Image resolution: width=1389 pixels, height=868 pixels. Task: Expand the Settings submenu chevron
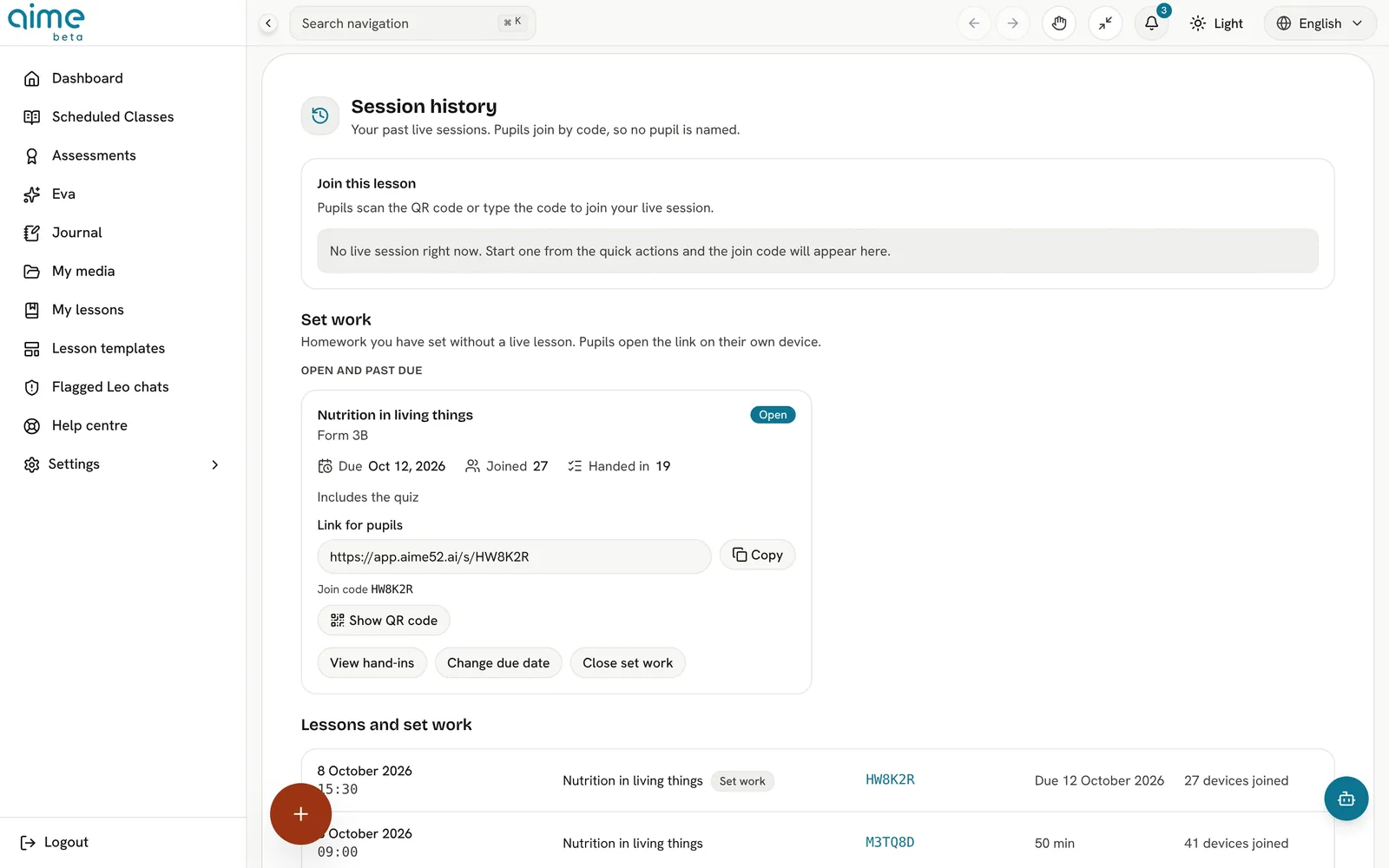point(215,464)
